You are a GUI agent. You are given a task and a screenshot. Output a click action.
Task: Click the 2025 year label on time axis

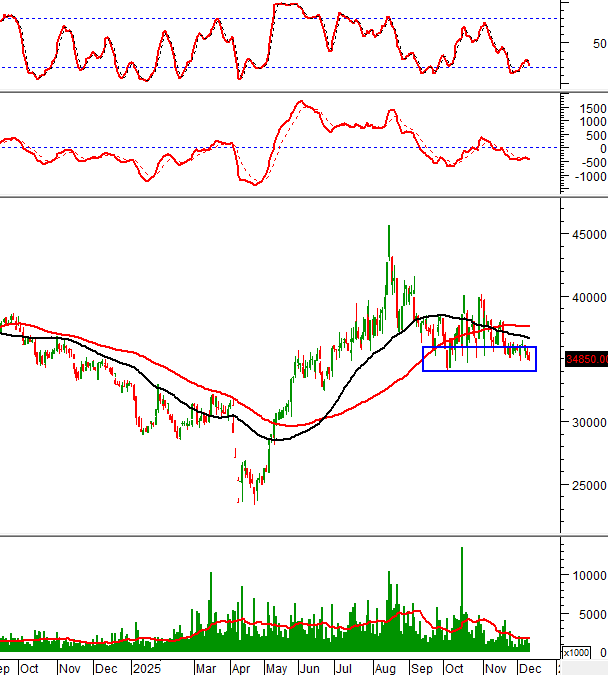pyautogui.click(x=147, y=667)
